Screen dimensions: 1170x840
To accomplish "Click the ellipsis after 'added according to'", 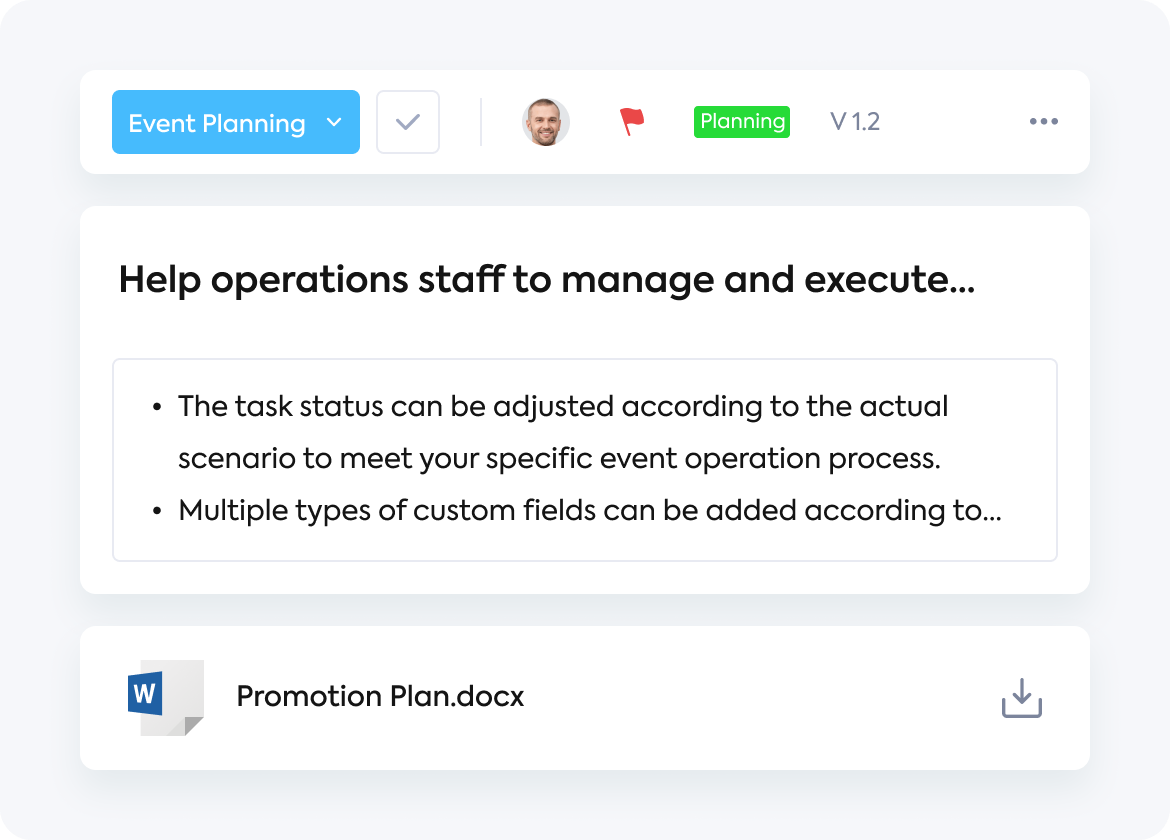I will click(x=992, y=518).
